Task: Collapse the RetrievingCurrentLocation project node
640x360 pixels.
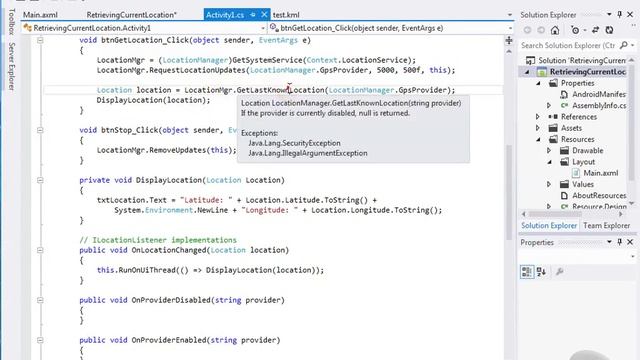Action: 527,72
